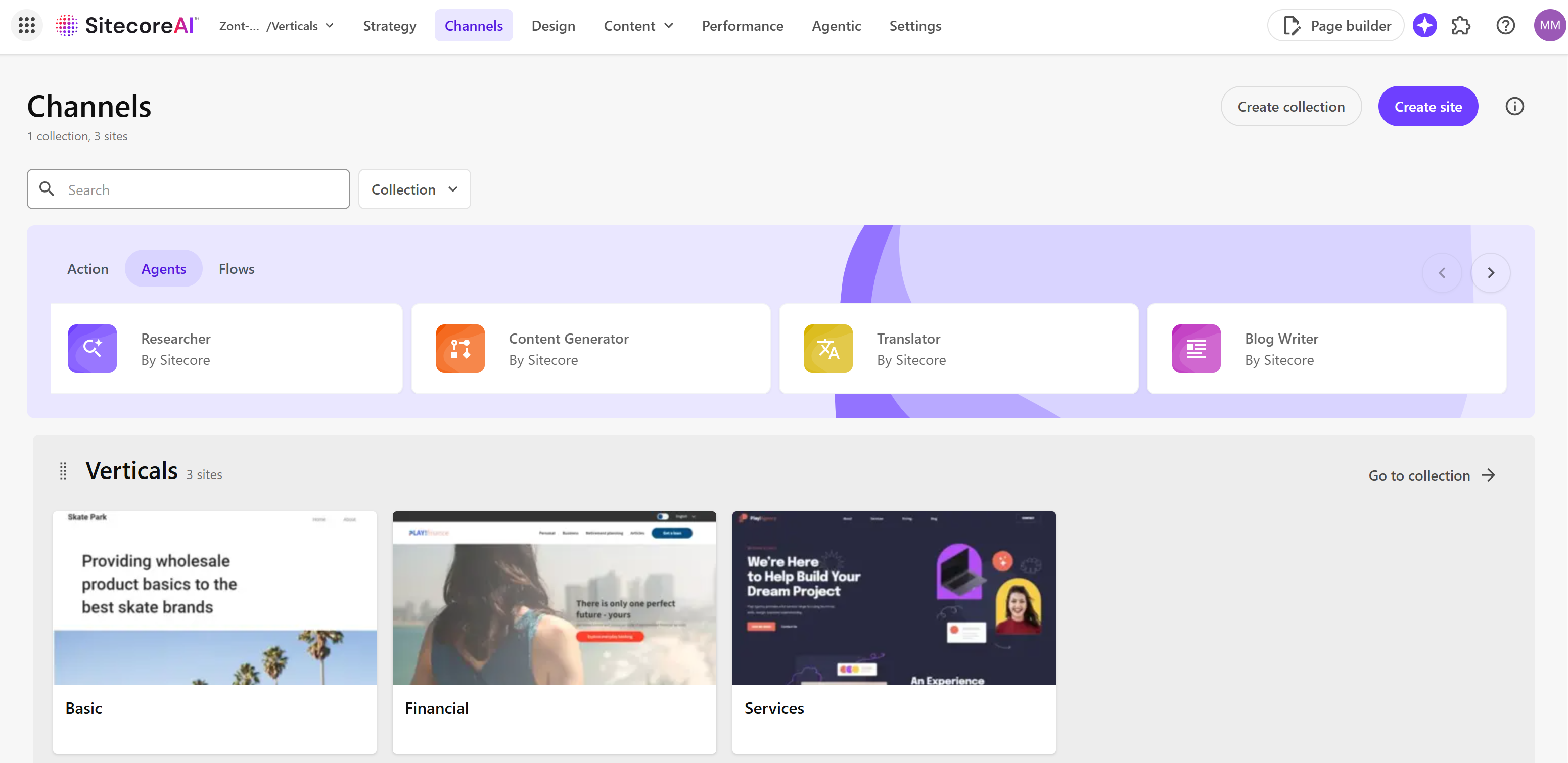This screenshot has height=763, width=1568.
Task: Switch to the Flows tab
Action: coord(236,269)
